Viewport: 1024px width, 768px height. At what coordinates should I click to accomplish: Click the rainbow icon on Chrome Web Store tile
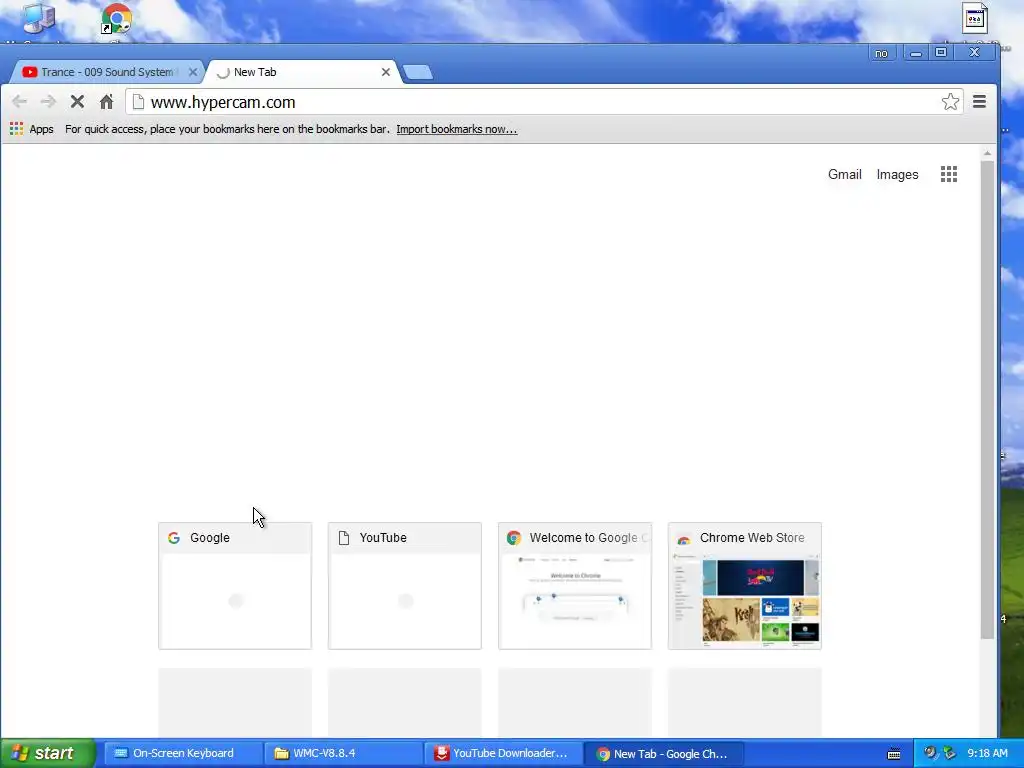(684, 539)
